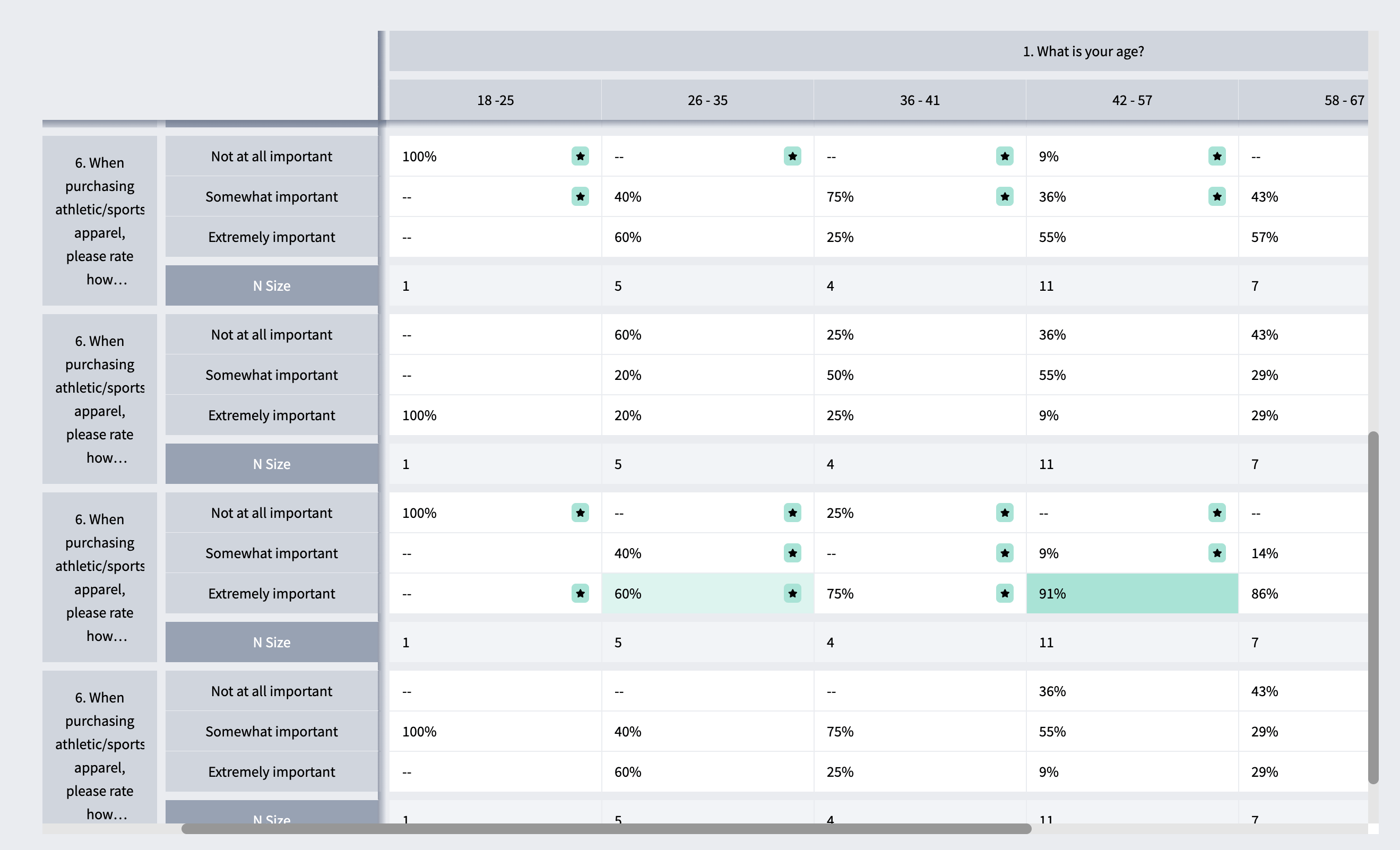Click third block's 'Extremely important' row label

[272, 594]
